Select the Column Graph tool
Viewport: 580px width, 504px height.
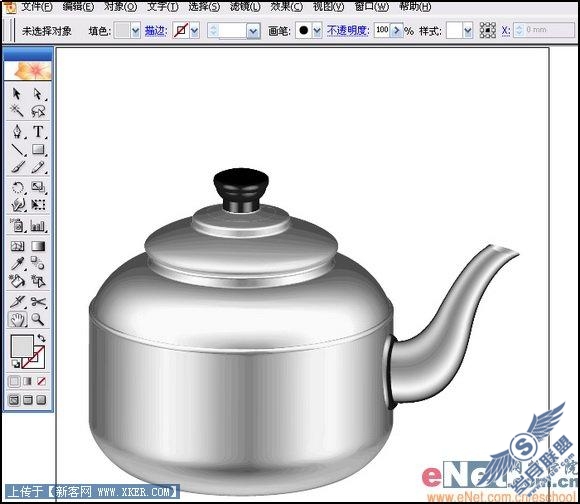pos(38,225)
